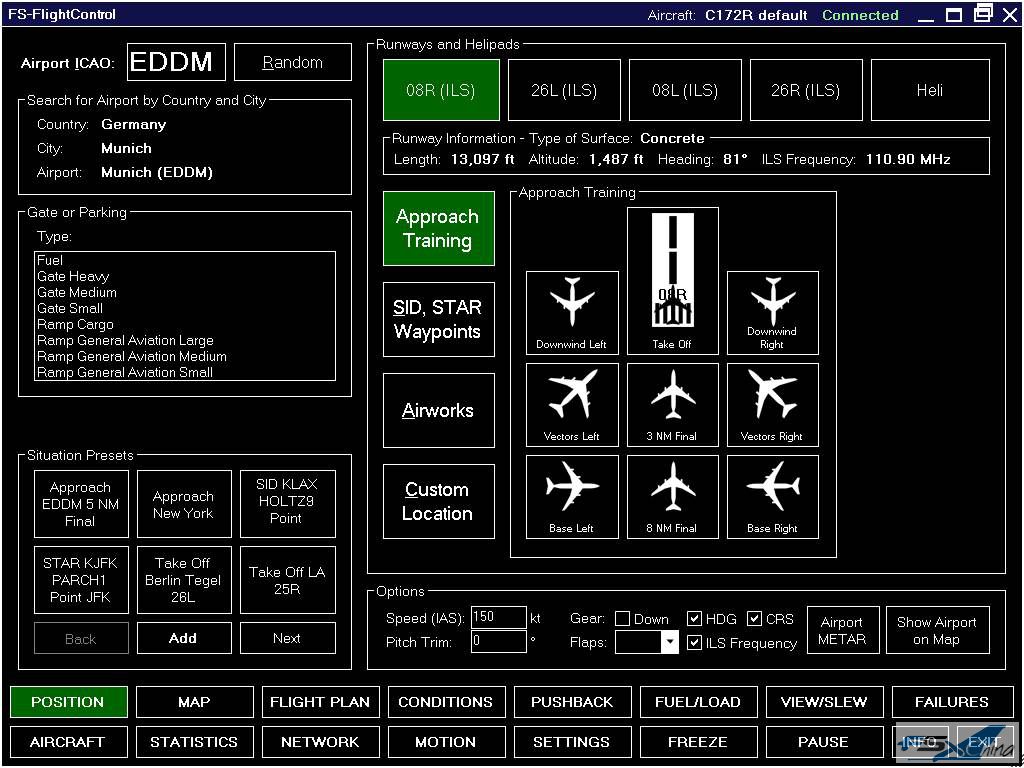Select Gate Heavy parking type
The image size is (1024, 768).
(x=185, y=276)
